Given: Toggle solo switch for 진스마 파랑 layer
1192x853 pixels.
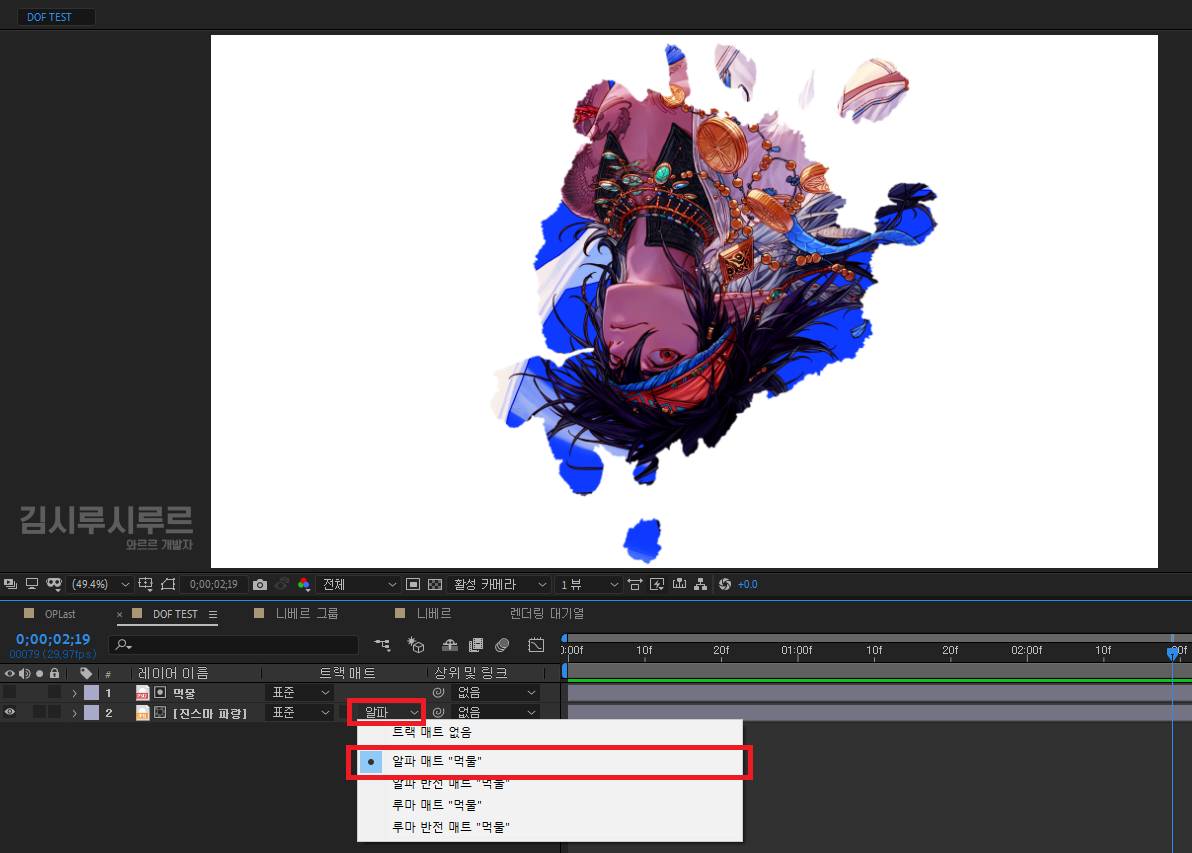Looking at the screenshot, I should tap(39, 712).
